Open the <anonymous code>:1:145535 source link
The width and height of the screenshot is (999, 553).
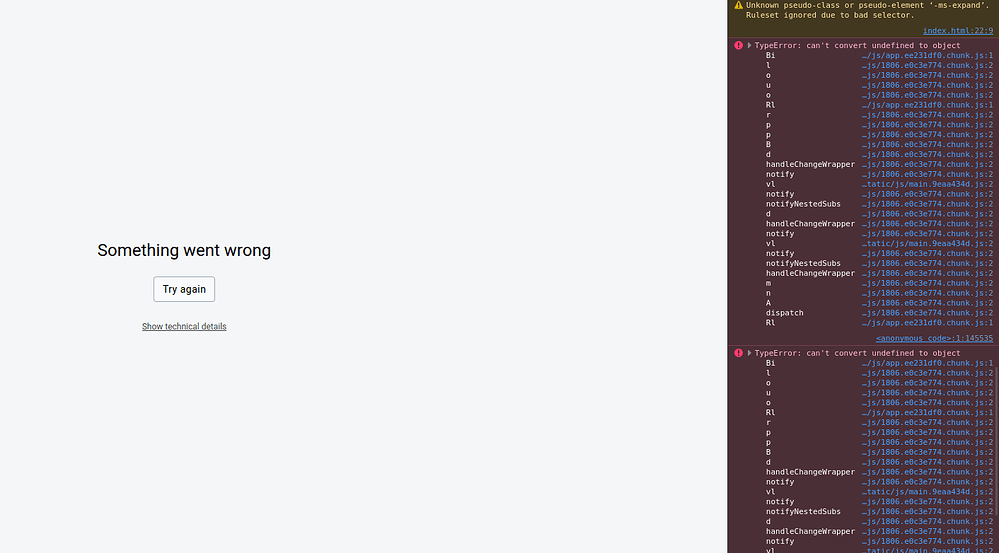[934, 338]
